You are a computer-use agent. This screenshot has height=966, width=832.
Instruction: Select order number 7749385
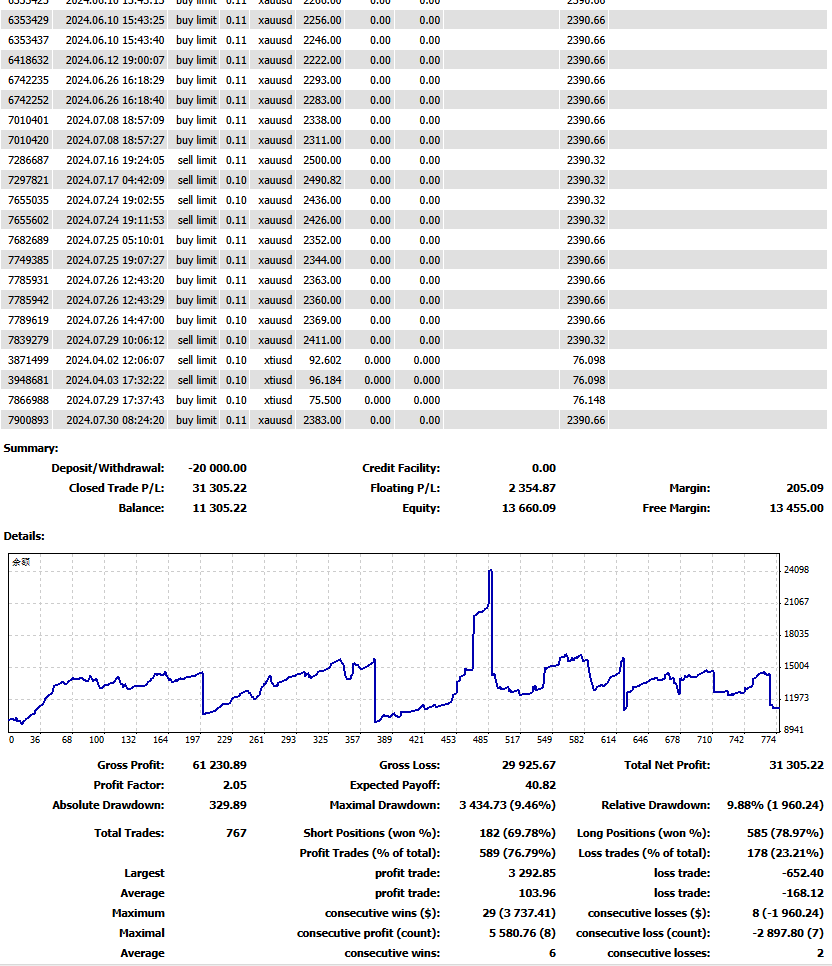[x=28, y=261]
